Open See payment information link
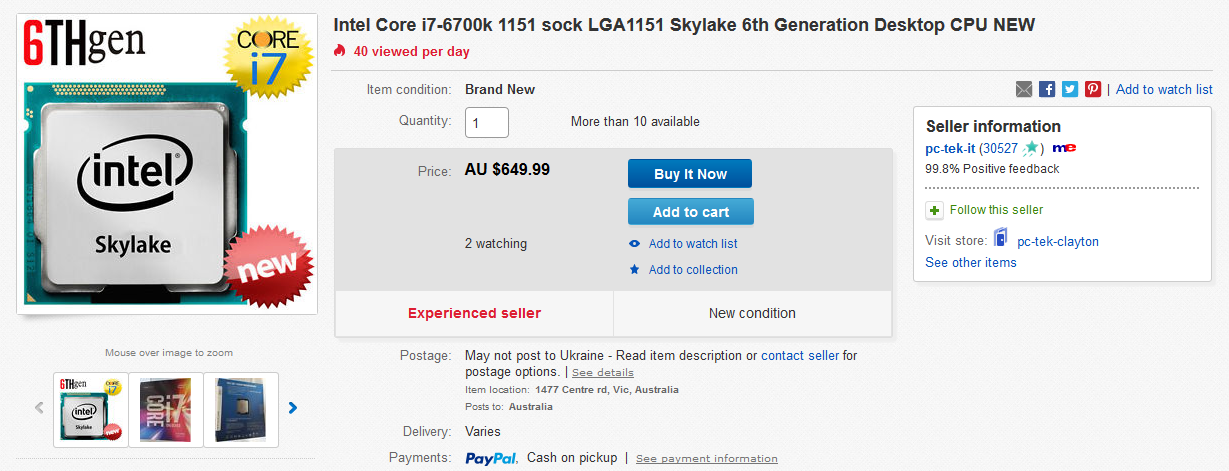 click(706, 459)
